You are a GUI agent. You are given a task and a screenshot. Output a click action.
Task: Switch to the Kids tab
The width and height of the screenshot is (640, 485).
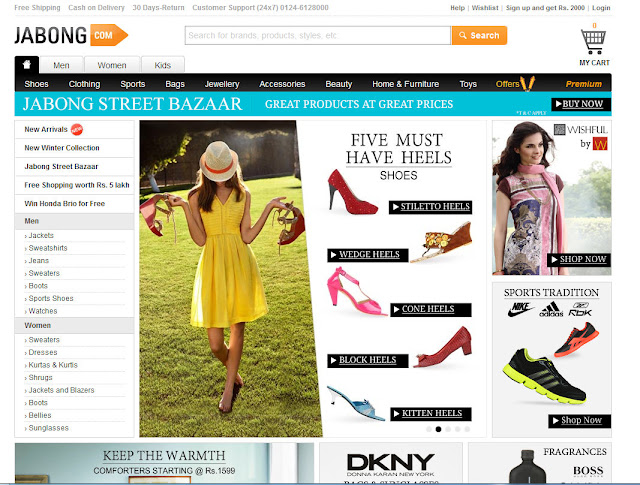162,65
